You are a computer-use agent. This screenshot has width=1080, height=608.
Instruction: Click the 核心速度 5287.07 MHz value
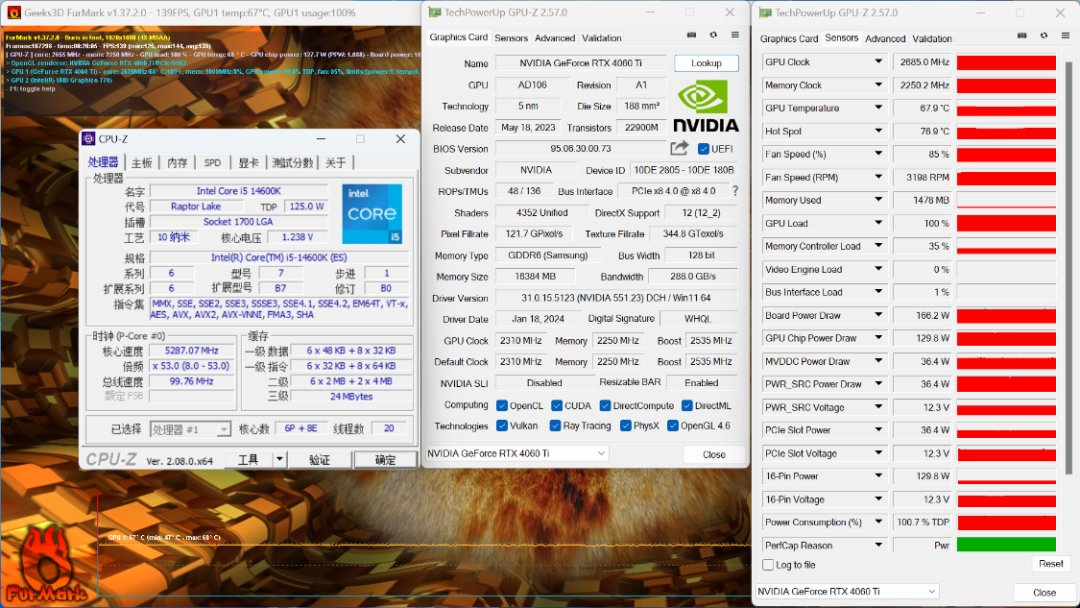(x=191, y=350)
